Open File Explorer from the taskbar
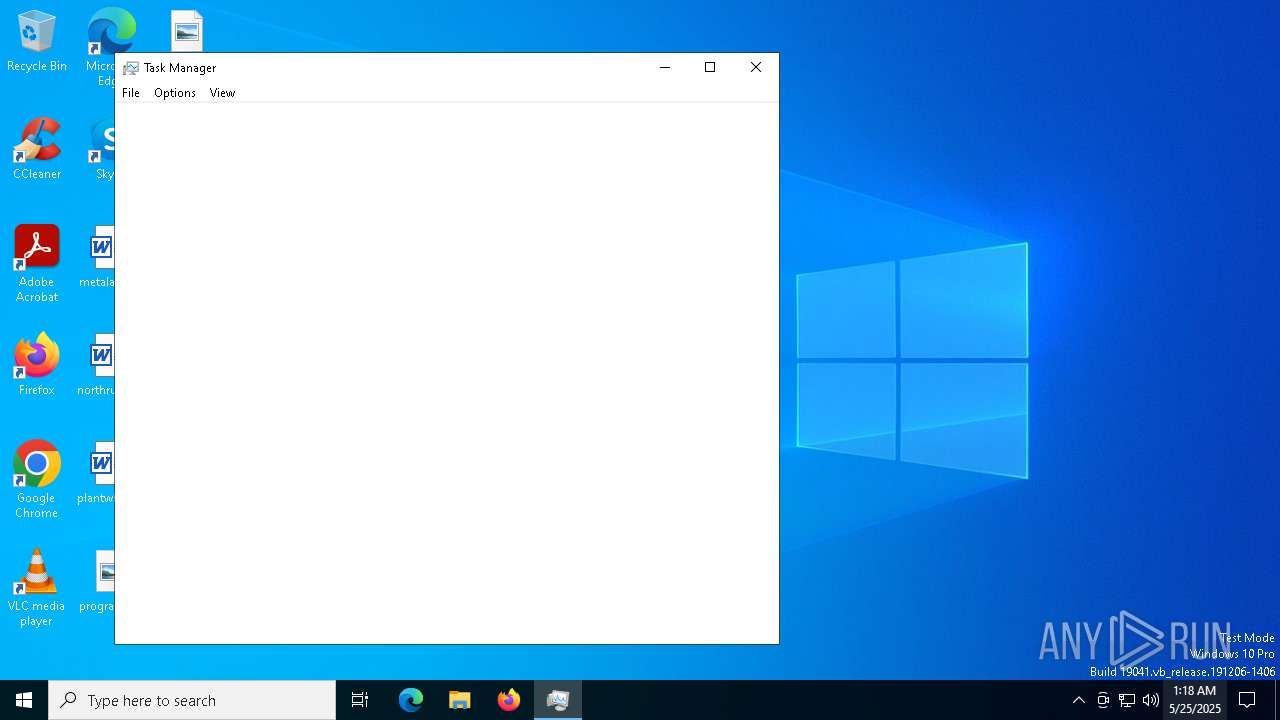This screenshot has height=720, width=1280. [460, 700]
